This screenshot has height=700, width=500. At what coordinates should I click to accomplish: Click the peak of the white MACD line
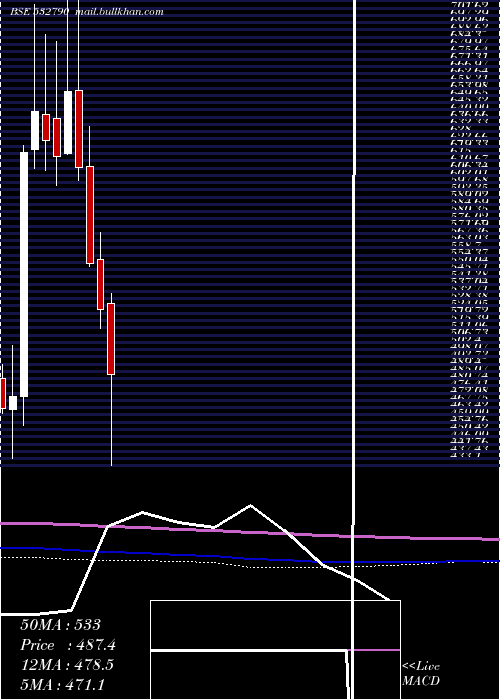tap(250, 505)
